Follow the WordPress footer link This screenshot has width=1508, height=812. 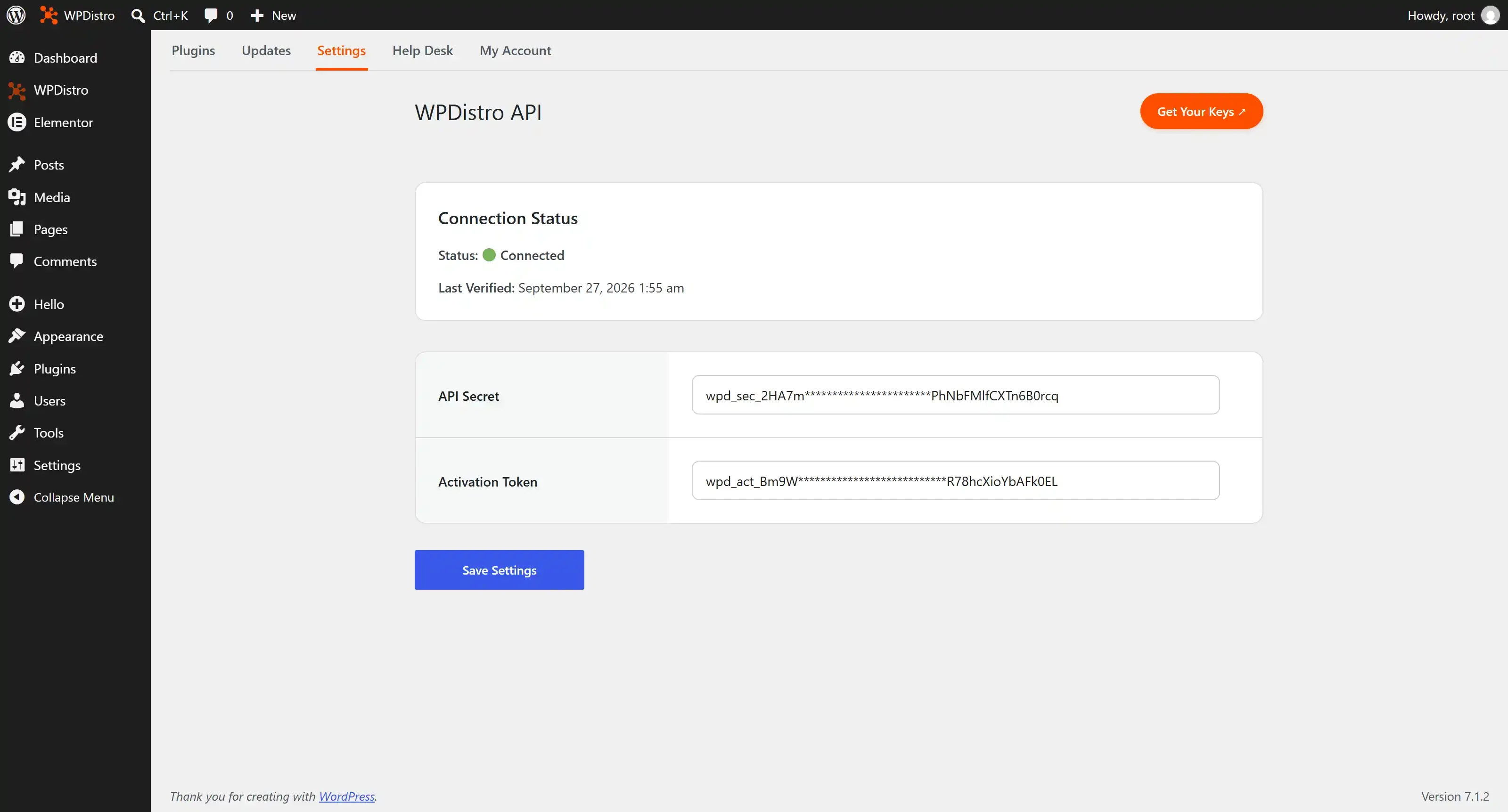tap(346, 796)
